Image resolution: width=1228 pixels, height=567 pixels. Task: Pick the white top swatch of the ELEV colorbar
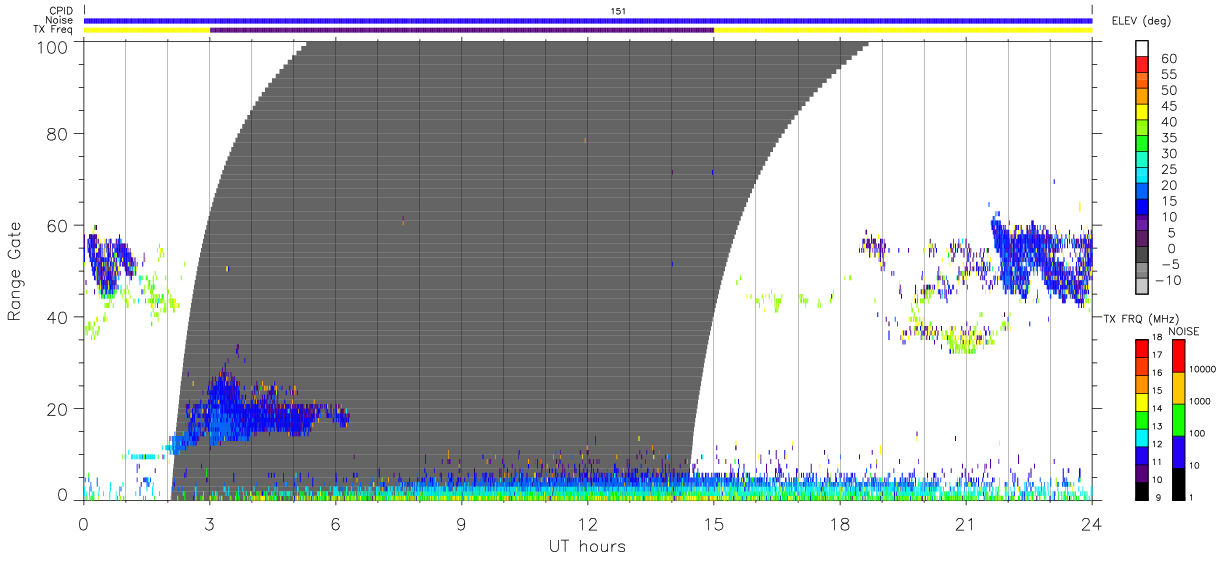coord(1144,49)
